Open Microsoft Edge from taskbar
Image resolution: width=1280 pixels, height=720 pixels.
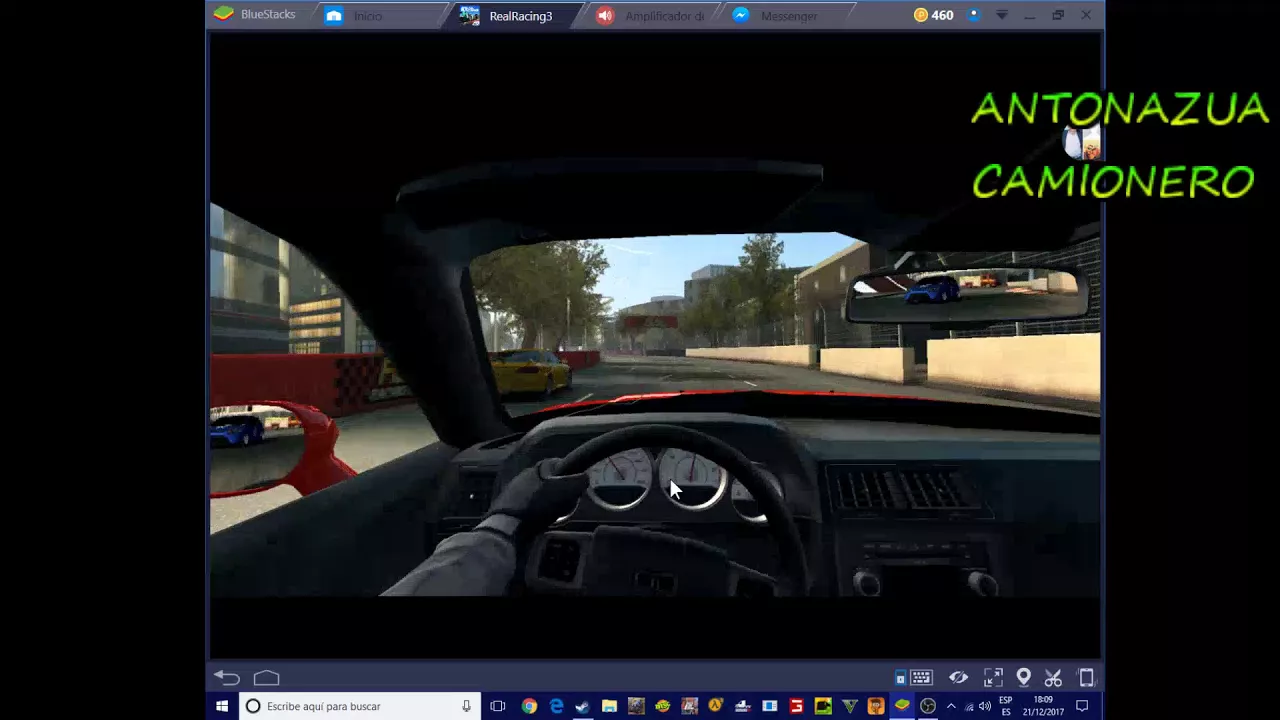(556, 706)
